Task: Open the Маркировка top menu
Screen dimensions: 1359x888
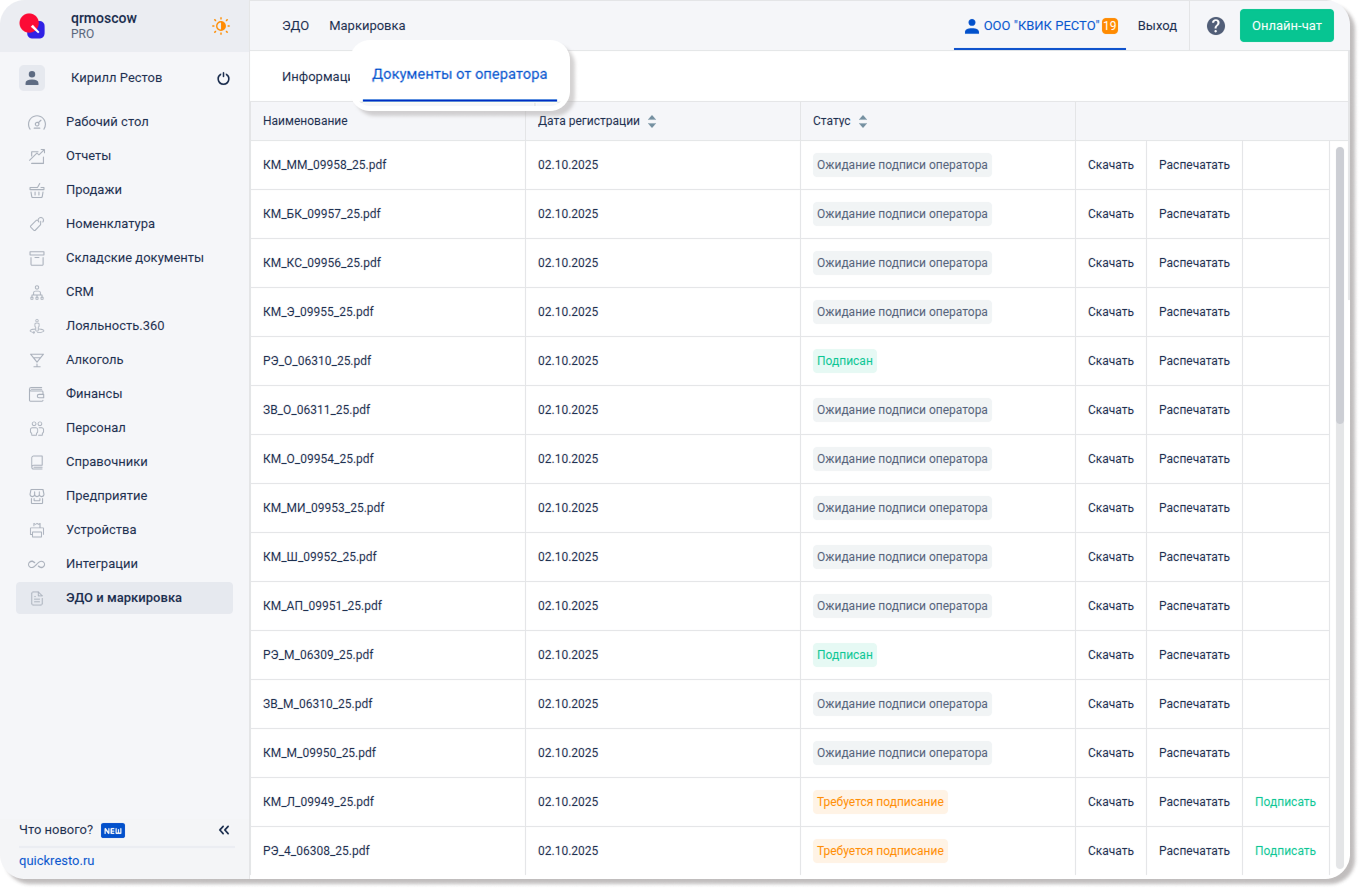Action: click(367, 26)
